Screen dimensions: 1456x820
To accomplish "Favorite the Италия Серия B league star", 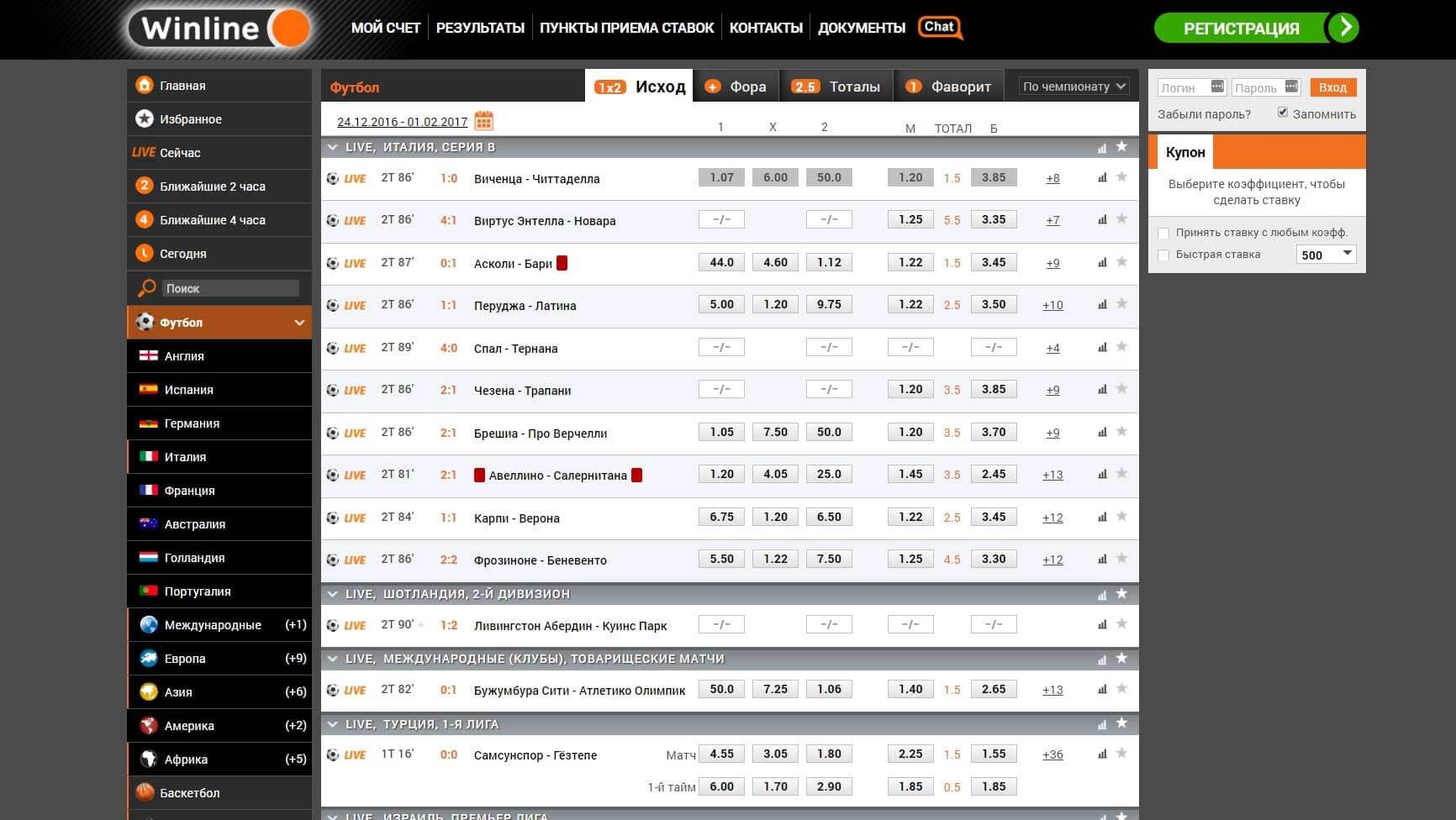I will coord(1121,146).
